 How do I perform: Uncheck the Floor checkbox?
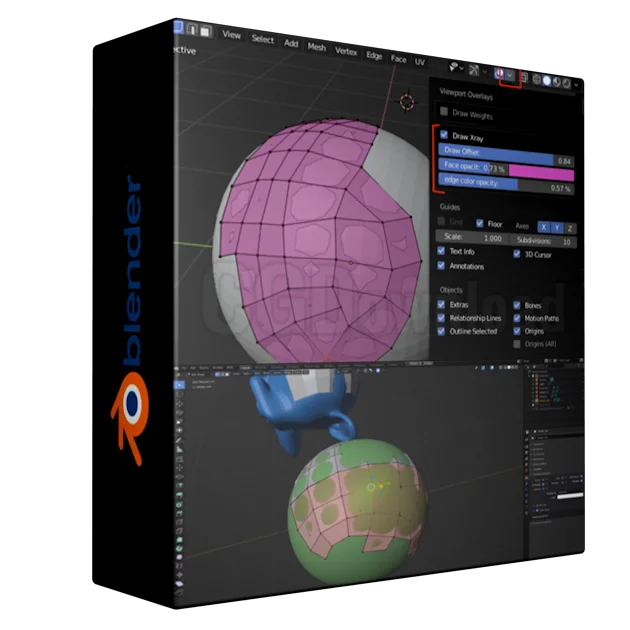tap(479, 223)
